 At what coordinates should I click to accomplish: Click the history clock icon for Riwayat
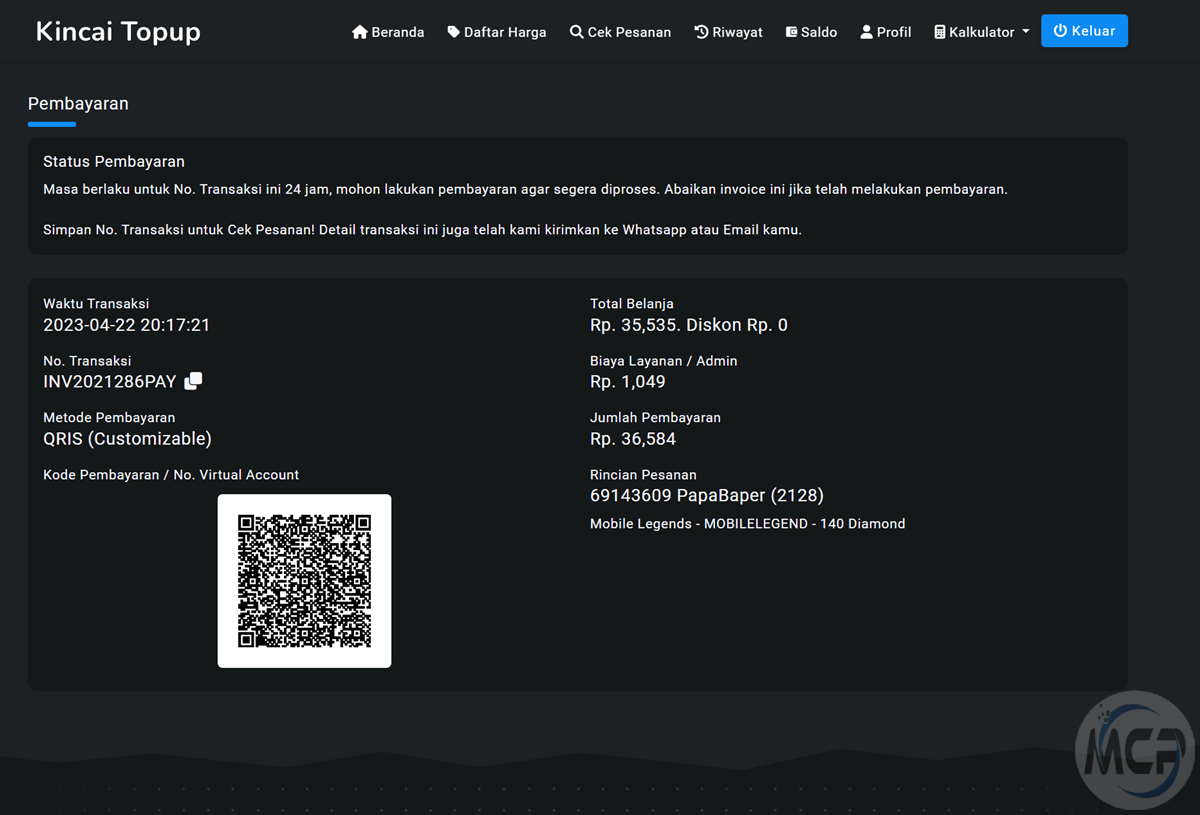click(x=701, y=32)
